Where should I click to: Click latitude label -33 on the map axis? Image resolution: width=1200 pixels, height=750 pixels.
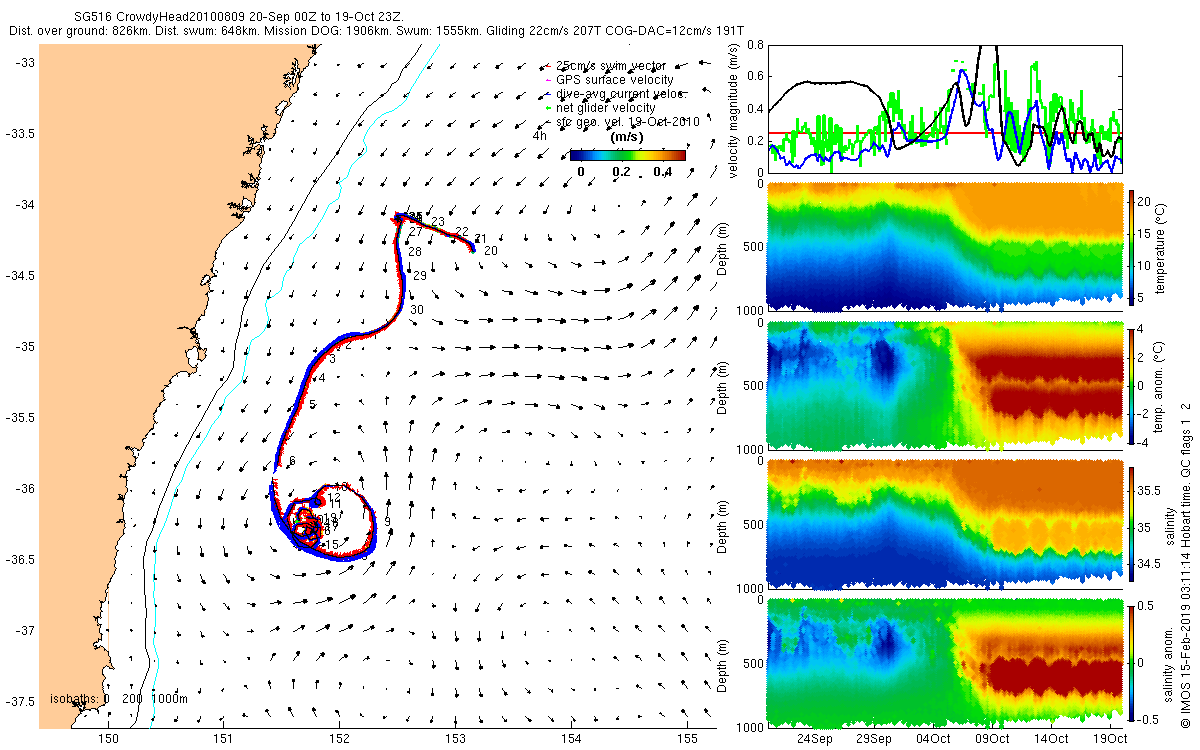click(x=24, y=62)
